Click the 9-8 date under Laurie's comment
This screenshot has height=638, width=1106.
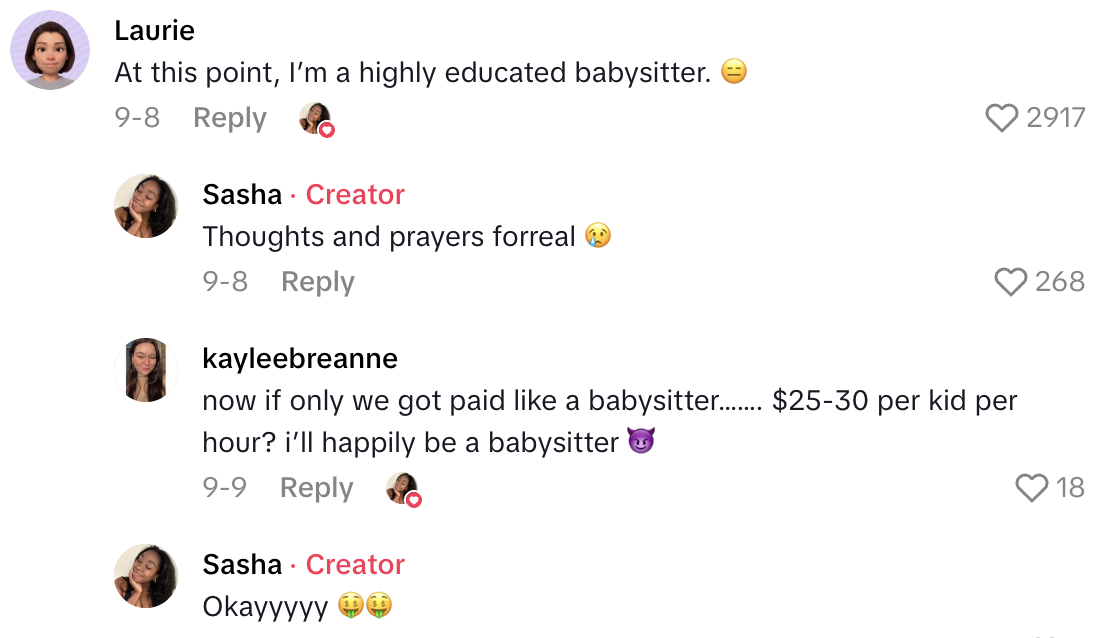click(137, 118)
